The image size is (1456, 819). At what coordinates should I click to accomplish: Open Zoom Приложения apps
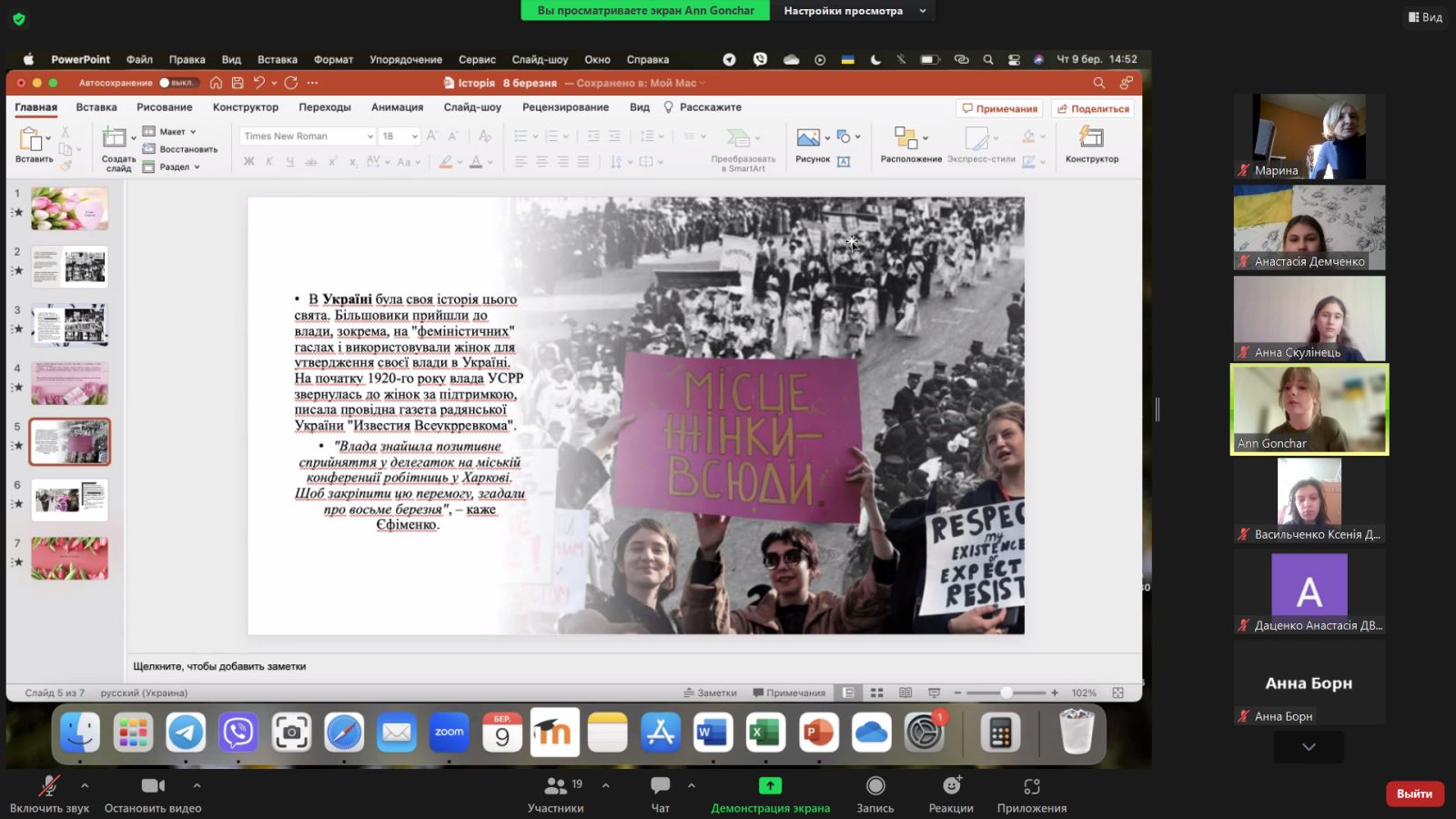1031,794
